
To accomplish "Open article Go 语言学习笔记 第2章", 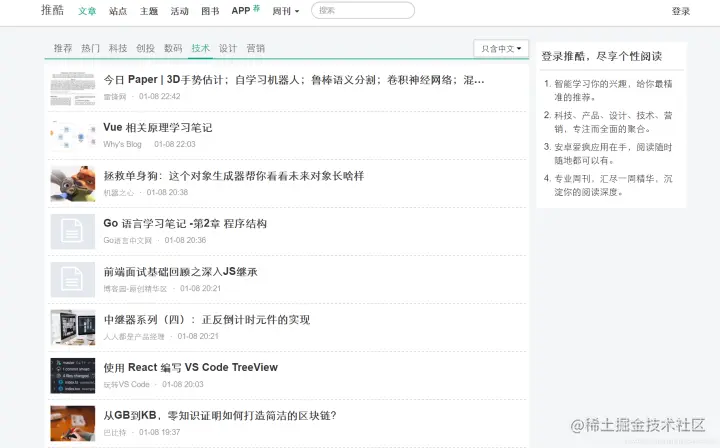I will click(185, 224).
